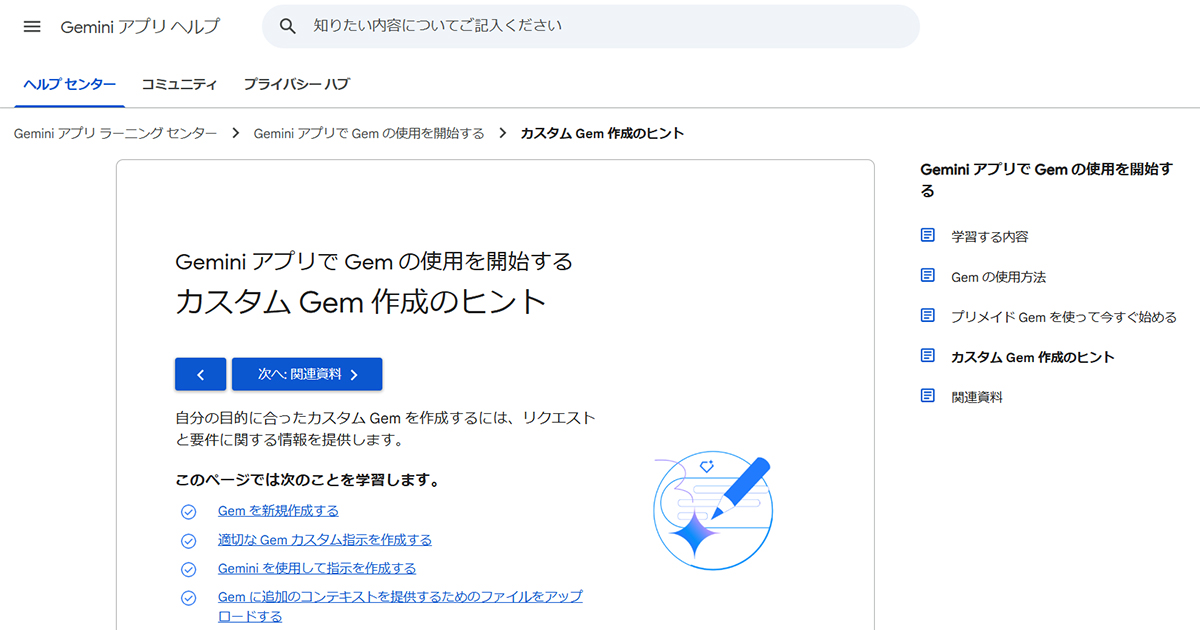Click checkmark icon beside Gem に追加のコンテキスト link
This screenshot has width=1200, height=630.
(188, 598)
